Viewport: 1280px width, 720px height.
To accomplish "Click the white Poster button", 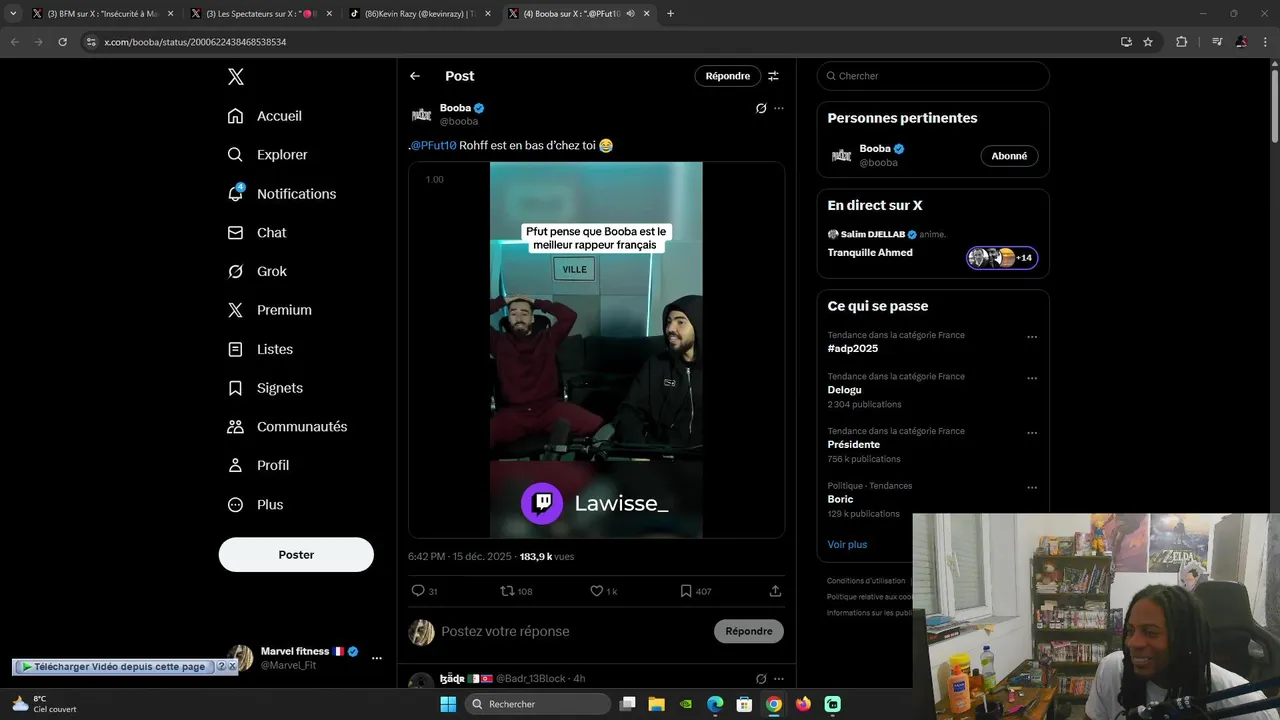I will [x=296, y=555].
